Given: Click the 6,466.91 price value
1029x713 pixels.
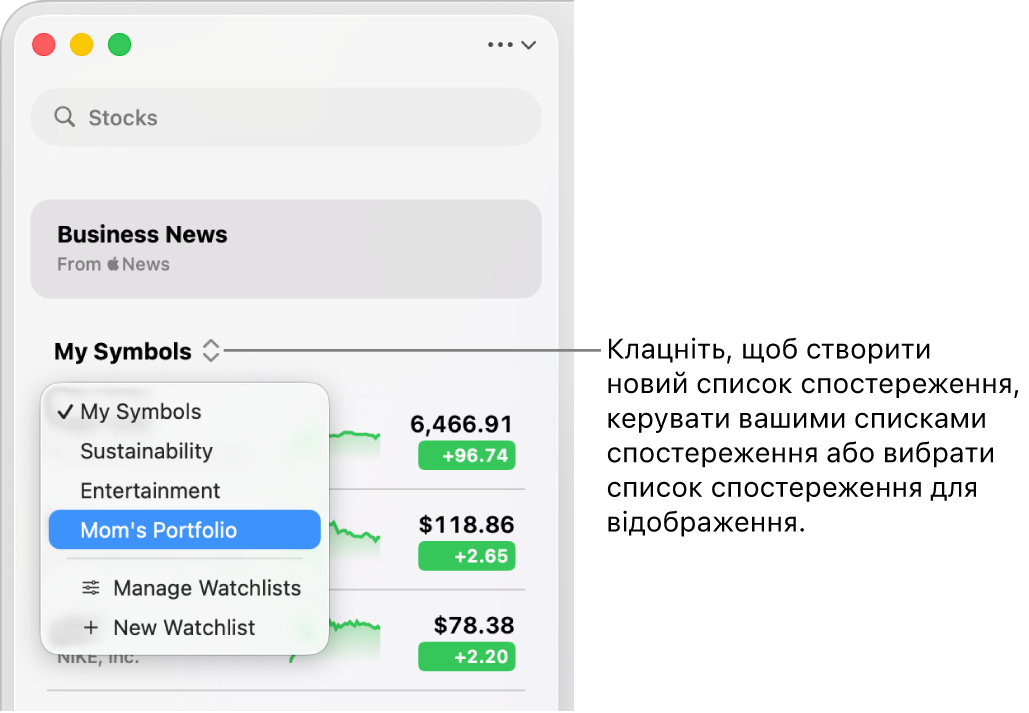Looking at the screenshot, I should [461, 424].
